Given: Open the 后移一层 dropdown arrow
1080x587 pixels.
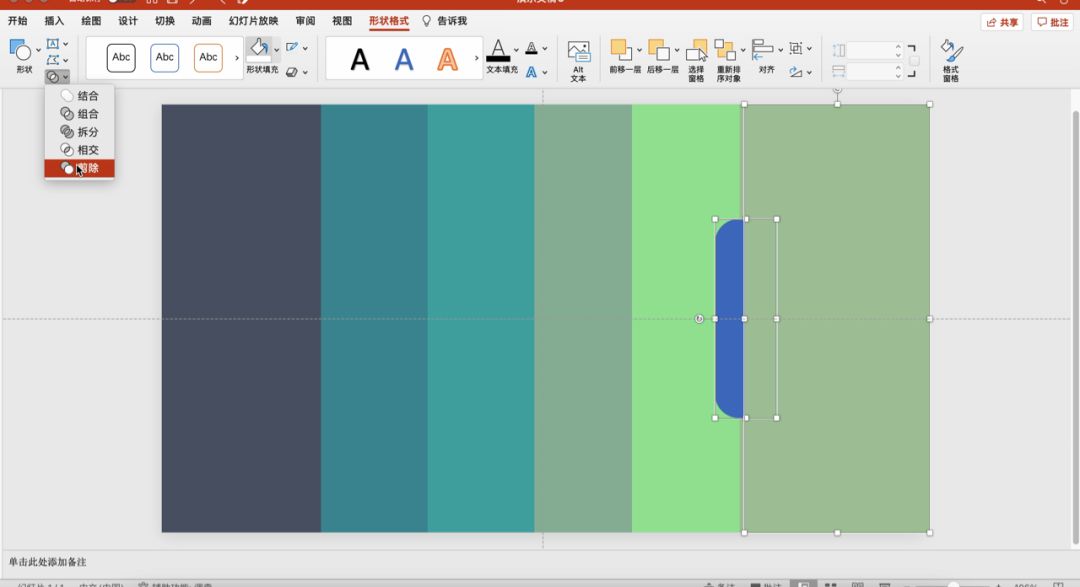Looking at the screenshot, I should pos(677,50).
